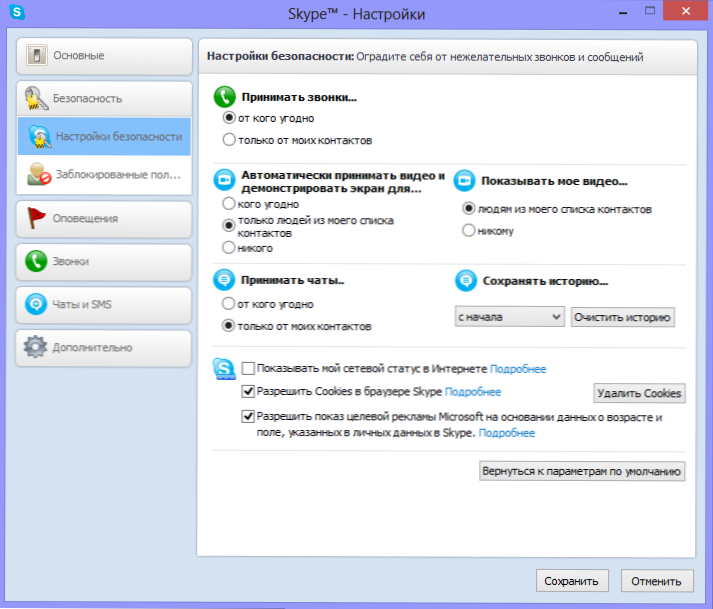Click the blocked user icon in sidebar
The height and width of the screenshot is (609, 713).
click(x=39, y=174)
